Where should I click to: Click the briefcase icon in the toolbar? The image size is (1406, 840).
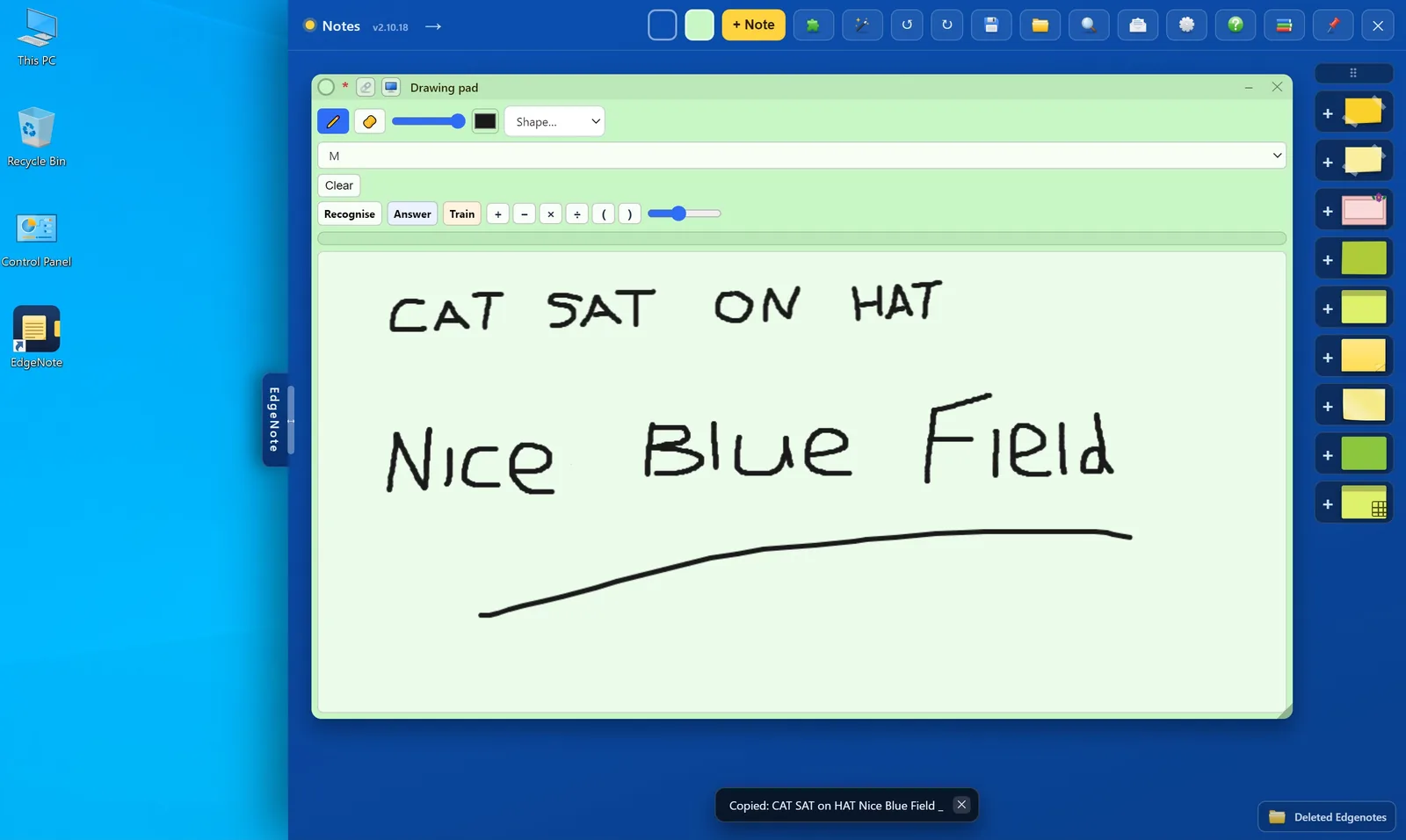(1138, 25)
